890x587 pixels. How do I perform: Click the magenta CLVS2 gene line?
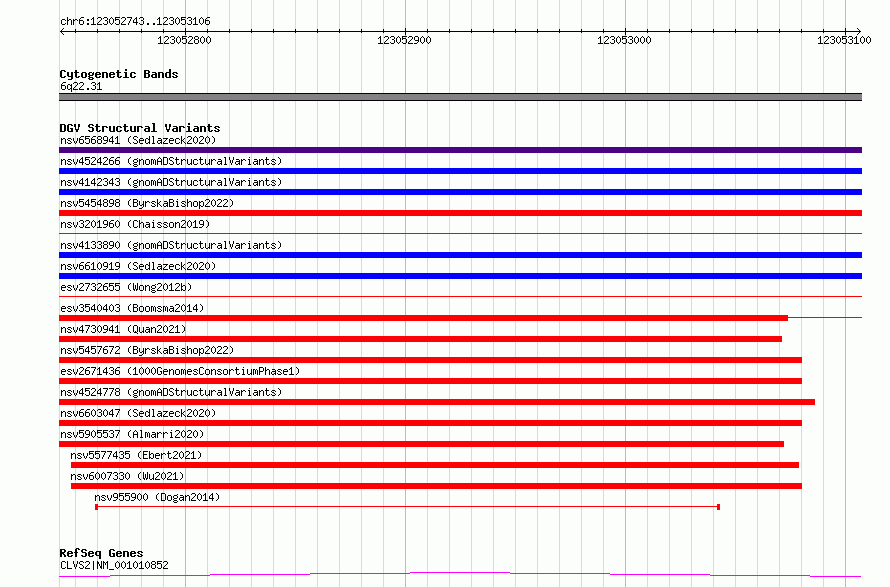point(460,575)
